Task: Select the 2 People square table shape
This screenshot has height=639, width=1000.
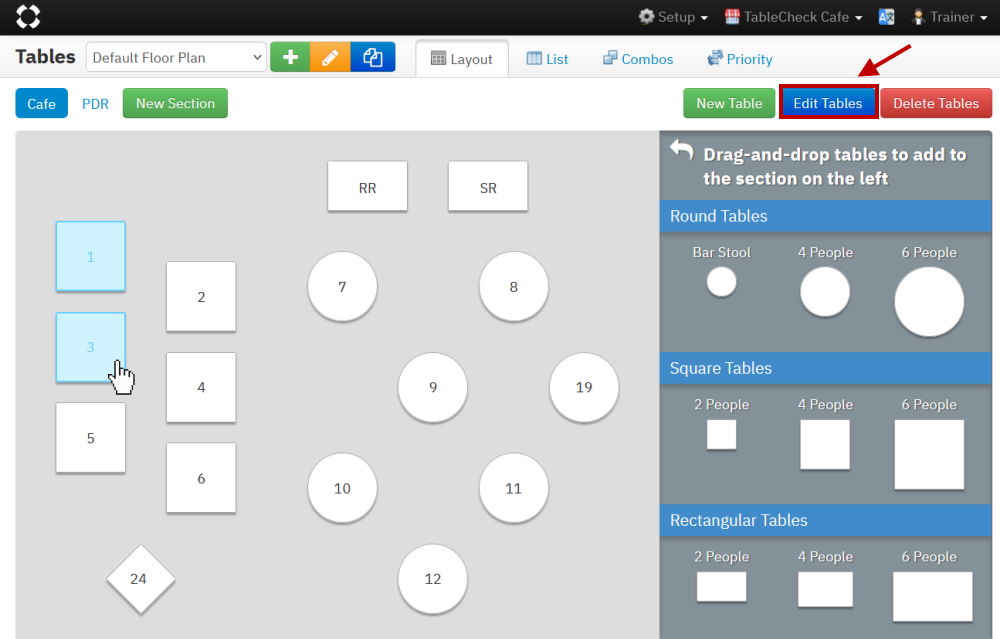Action: point(721,435)
